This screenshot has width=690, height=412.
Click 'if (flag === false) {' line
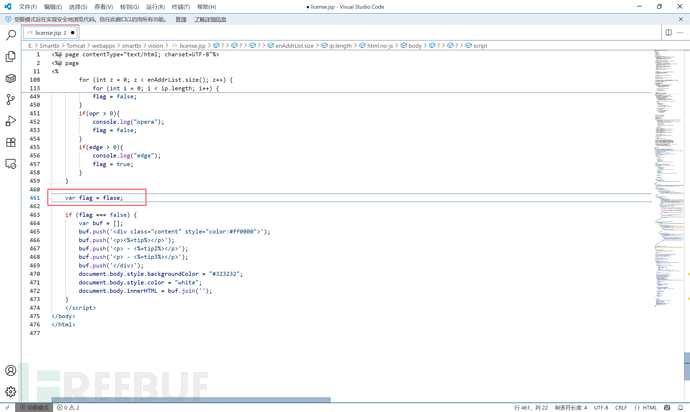point(101,214)
